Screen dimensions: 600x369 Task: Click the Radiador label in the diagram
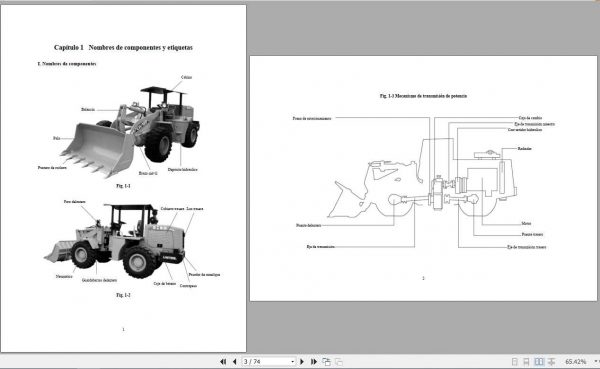pos(525,149)
